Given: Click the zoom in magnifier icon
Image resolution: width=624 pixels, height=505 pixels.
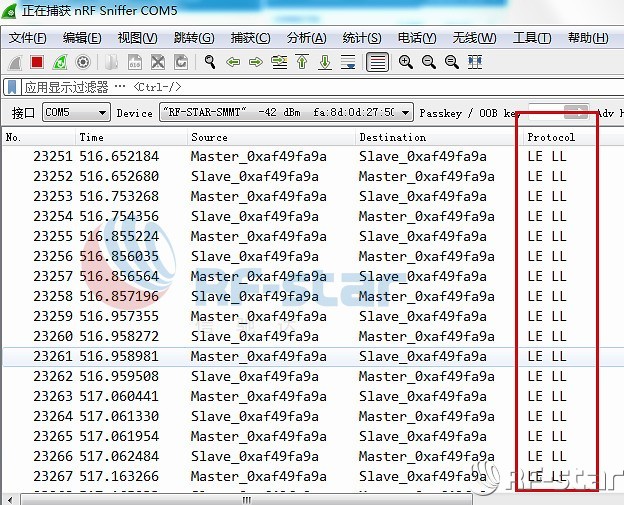Looking at the screenshot, I should (405, 62).
